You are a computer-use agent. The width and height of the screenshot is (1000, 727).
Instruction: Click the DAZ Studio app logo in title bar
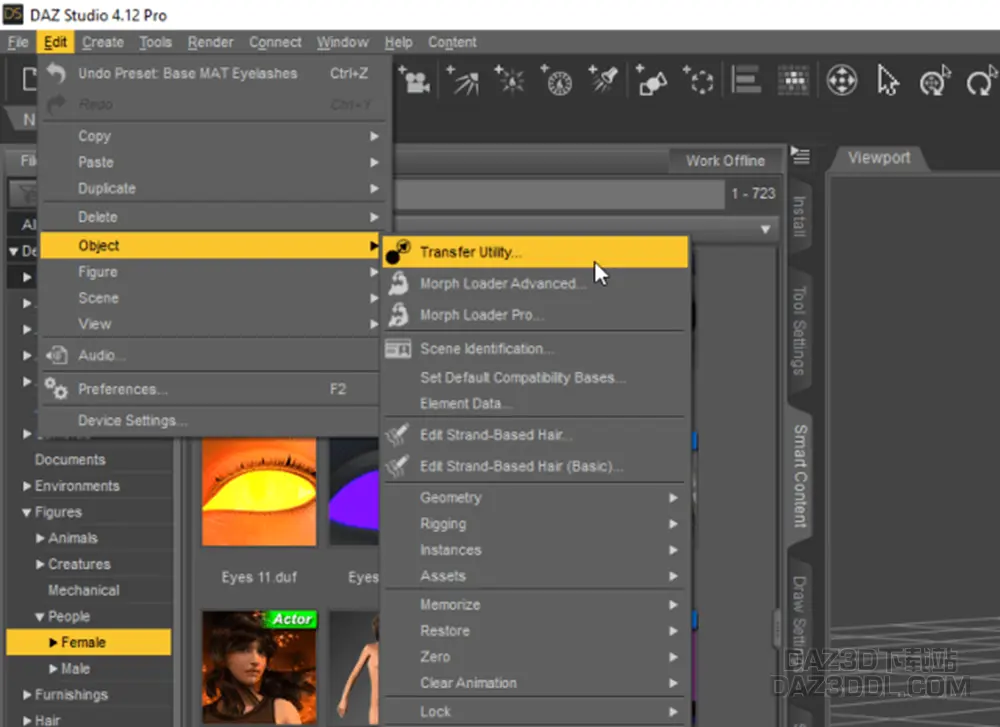[13, 14]
